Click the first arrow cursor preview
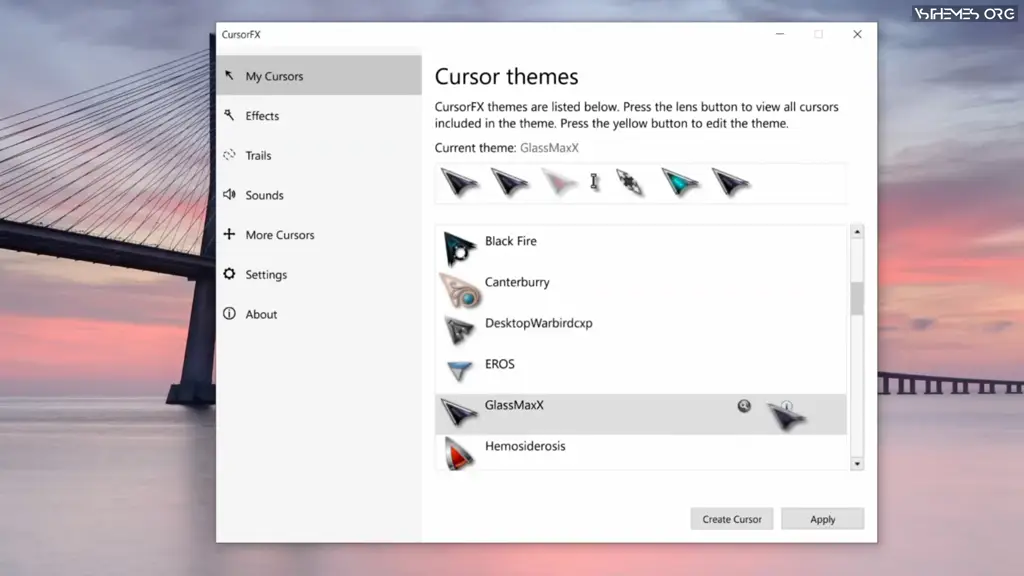The width and height of the screenshot is (1024, 576). [459, 182]
